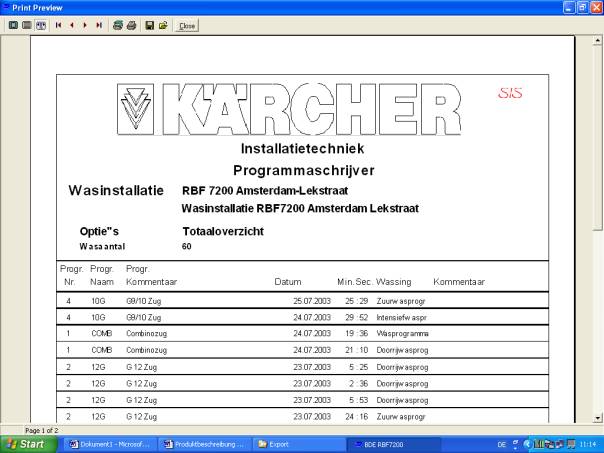Image resolution: width=604 pixels, height=453 pixels.
Task: Click the monitor icon beside the clock
Action: [x=571, y=445]
